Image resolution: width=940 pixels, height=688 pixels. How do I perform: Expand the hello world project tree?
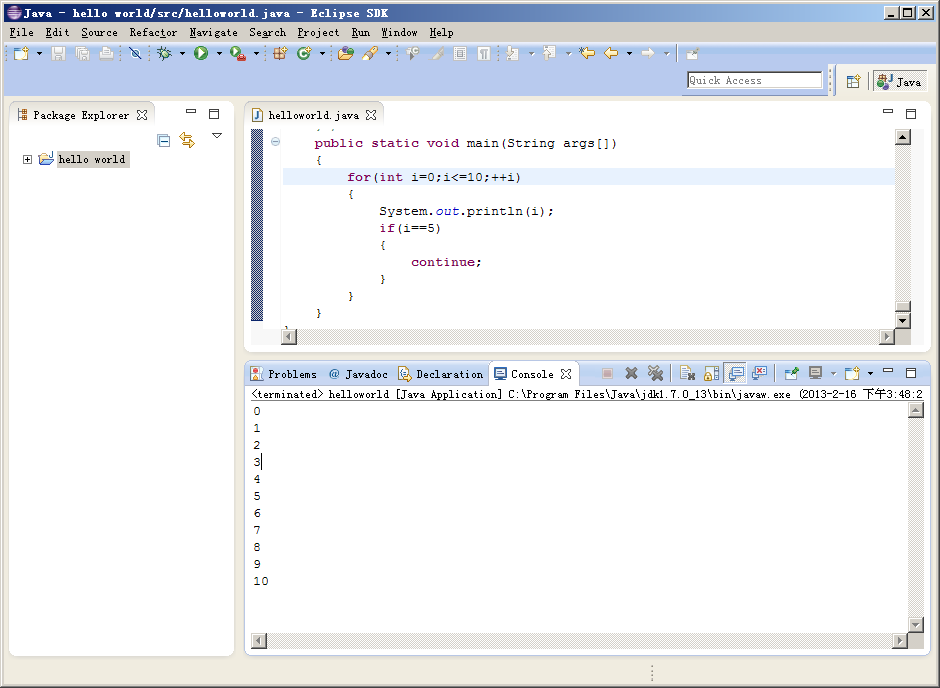(x=28, y=160)
